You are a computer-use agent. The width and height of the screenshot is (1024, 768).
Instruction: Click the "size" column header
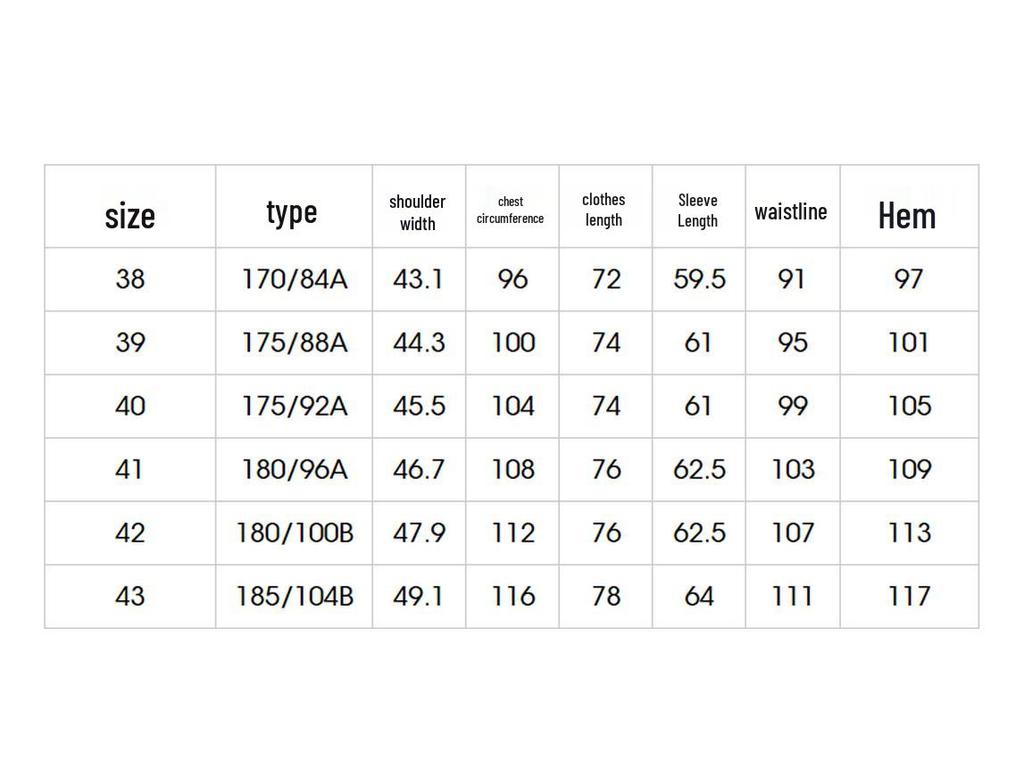[x=130, y=215]
